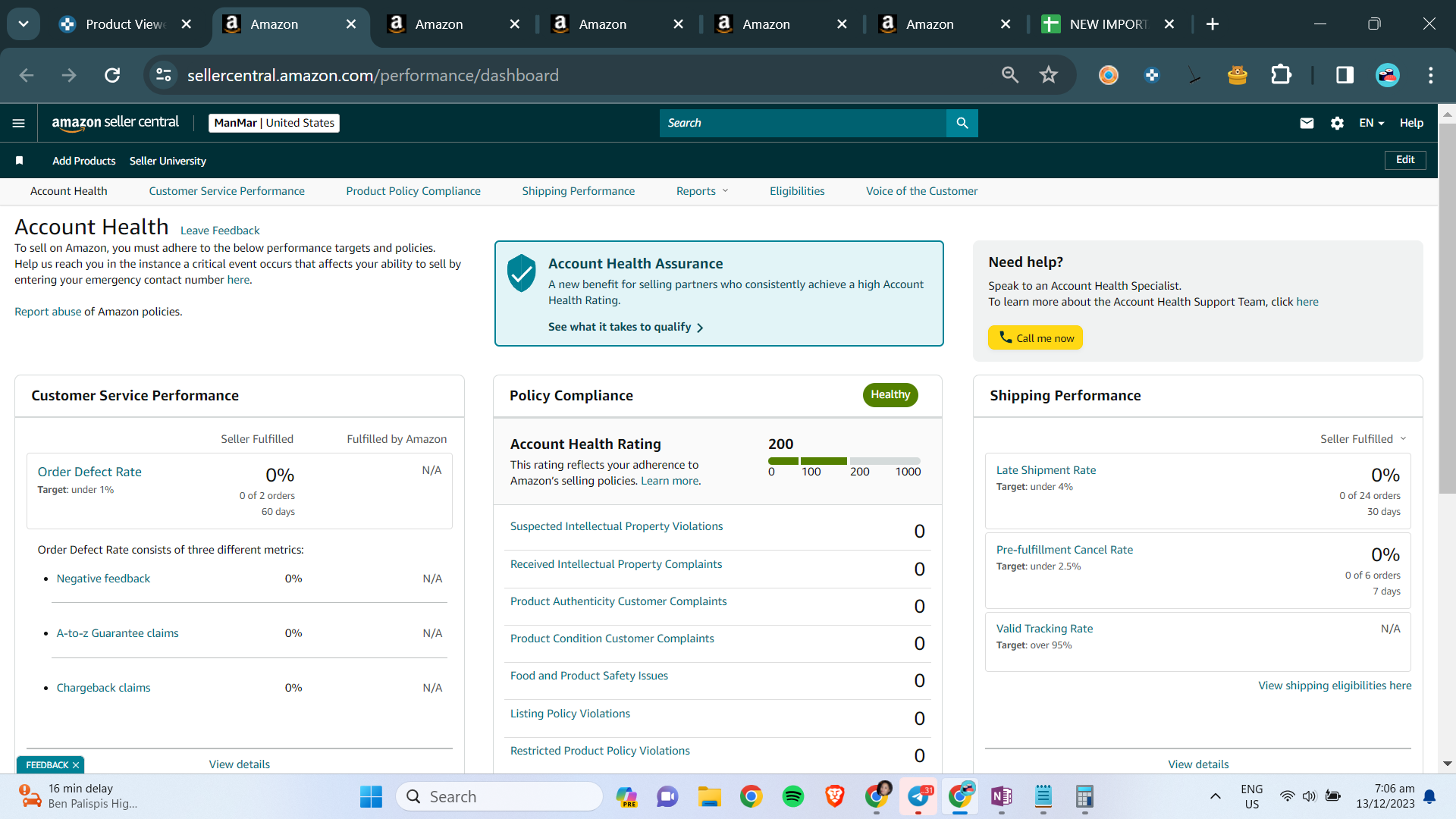Open the site information icon in address bar
Image resolution: width=1456 pixels, height=819 pixels.
164,75
